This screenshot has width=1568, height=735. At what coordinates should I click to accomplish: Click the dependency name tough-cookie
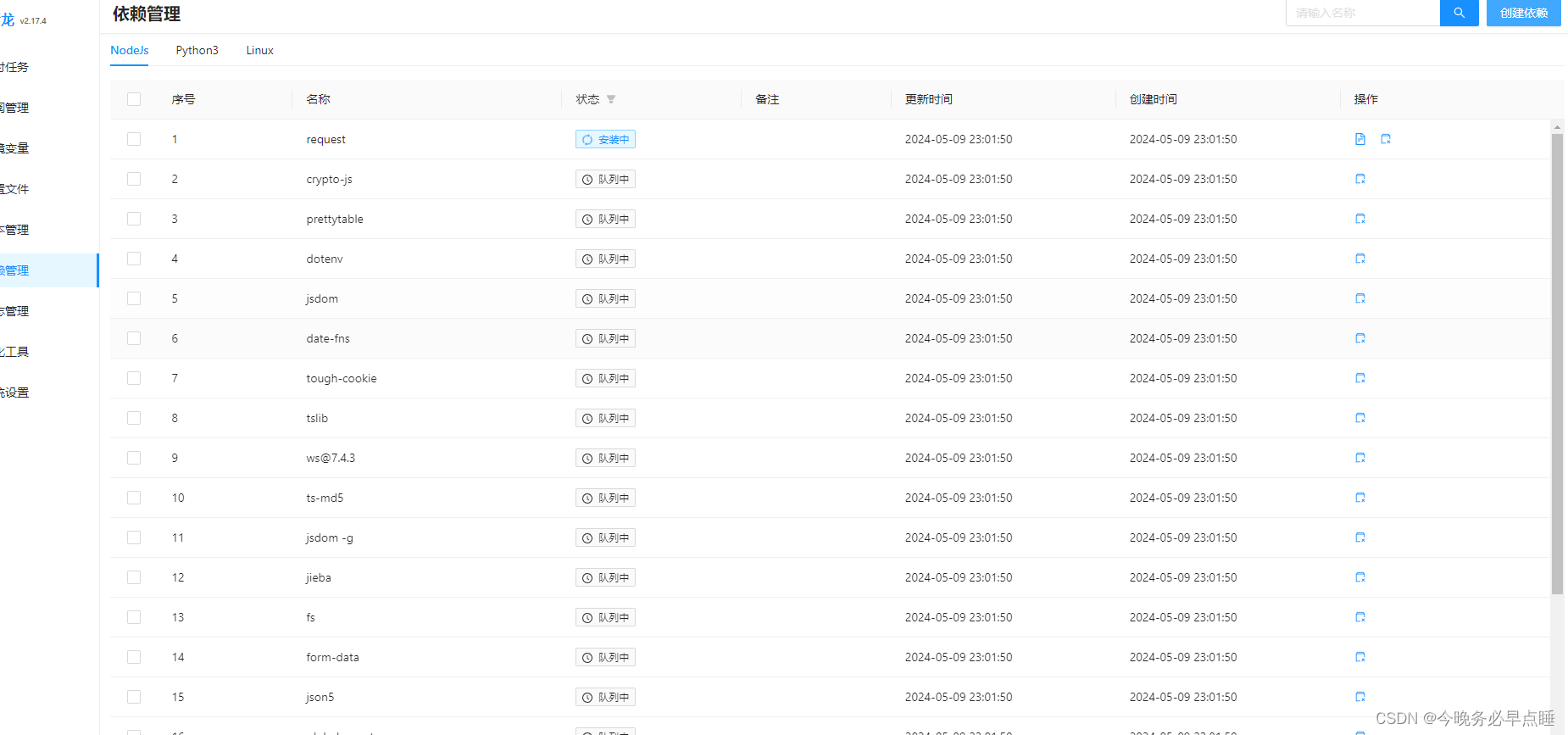[342, 378]
